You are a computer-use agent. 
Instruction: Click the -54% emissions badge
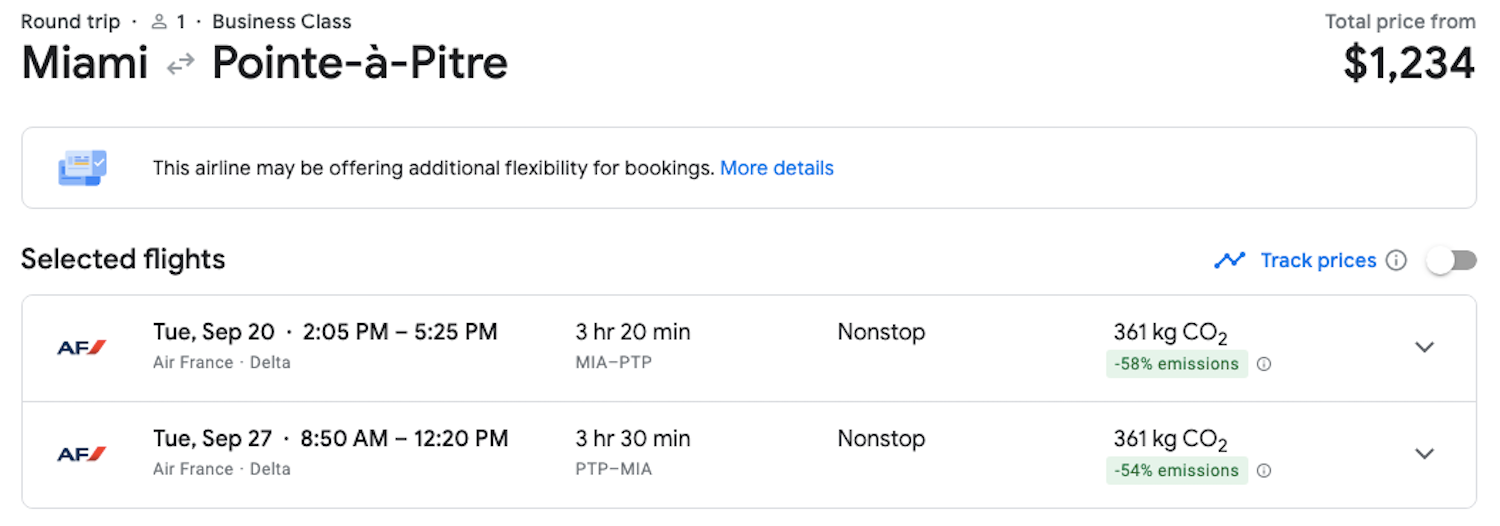[x=1176, y=471]
